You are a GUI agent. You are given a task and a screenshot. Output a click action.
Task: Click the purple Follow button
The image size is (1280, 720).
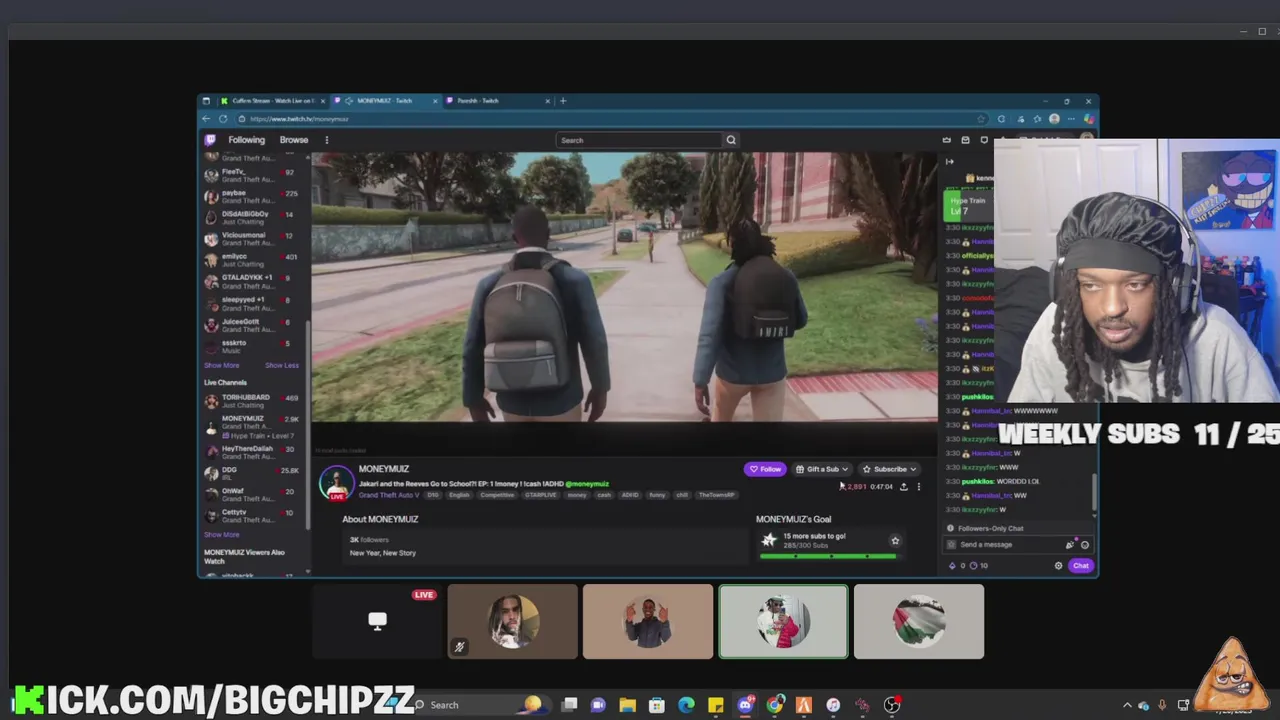pyautogui.click(x=765, y=469)
